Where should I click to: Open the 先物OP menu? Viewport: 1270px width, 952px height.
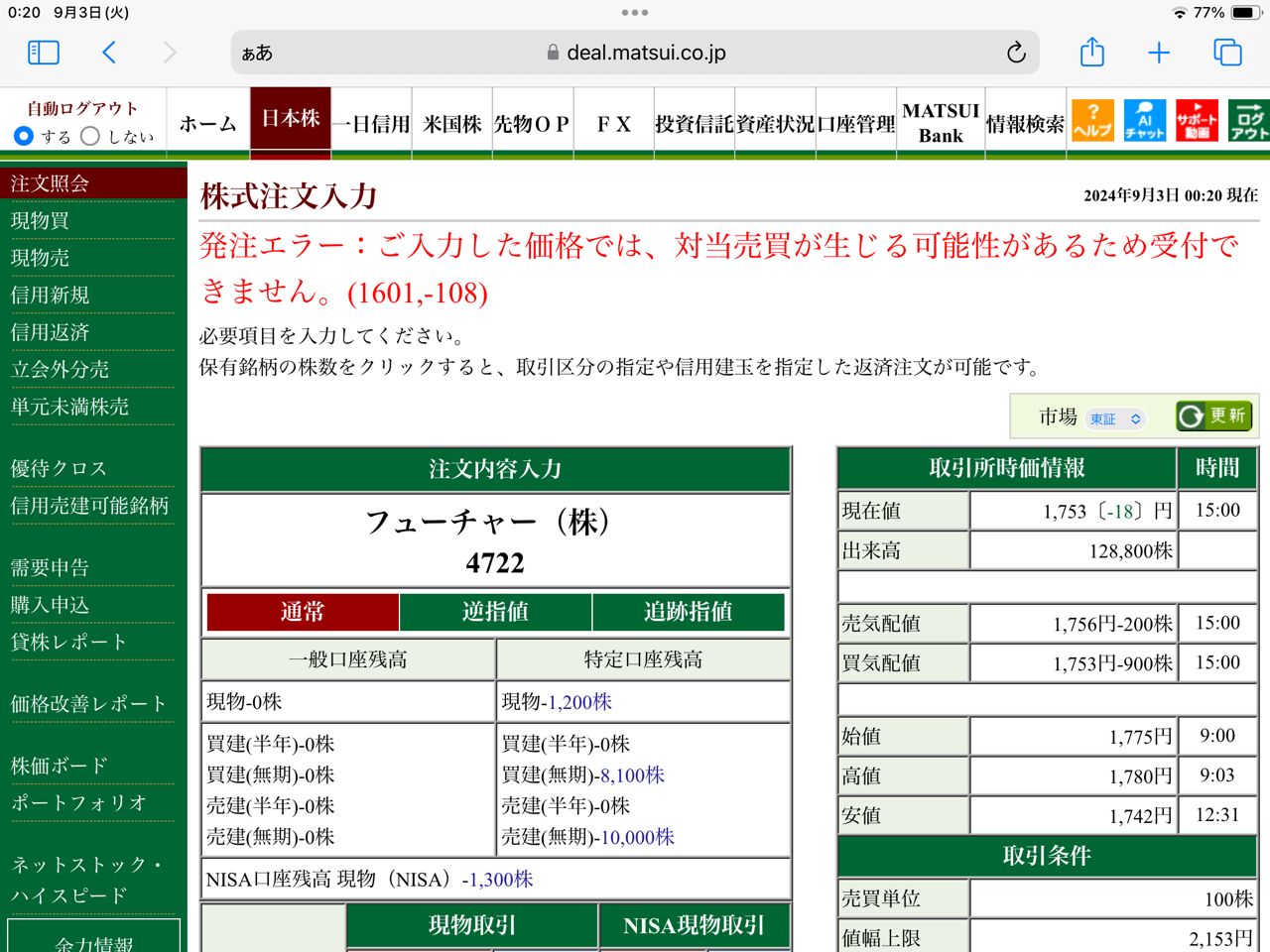(533, 123)
